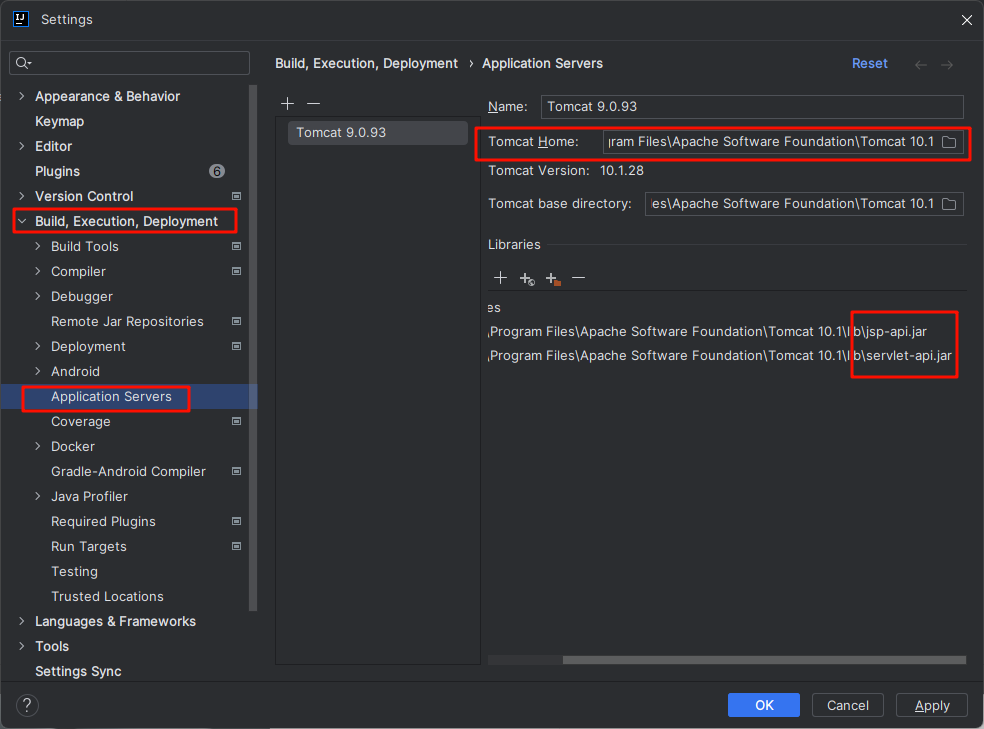The image size is (984, 729).
Task: Focus the settings search field
Action: (x=129, y=63)
